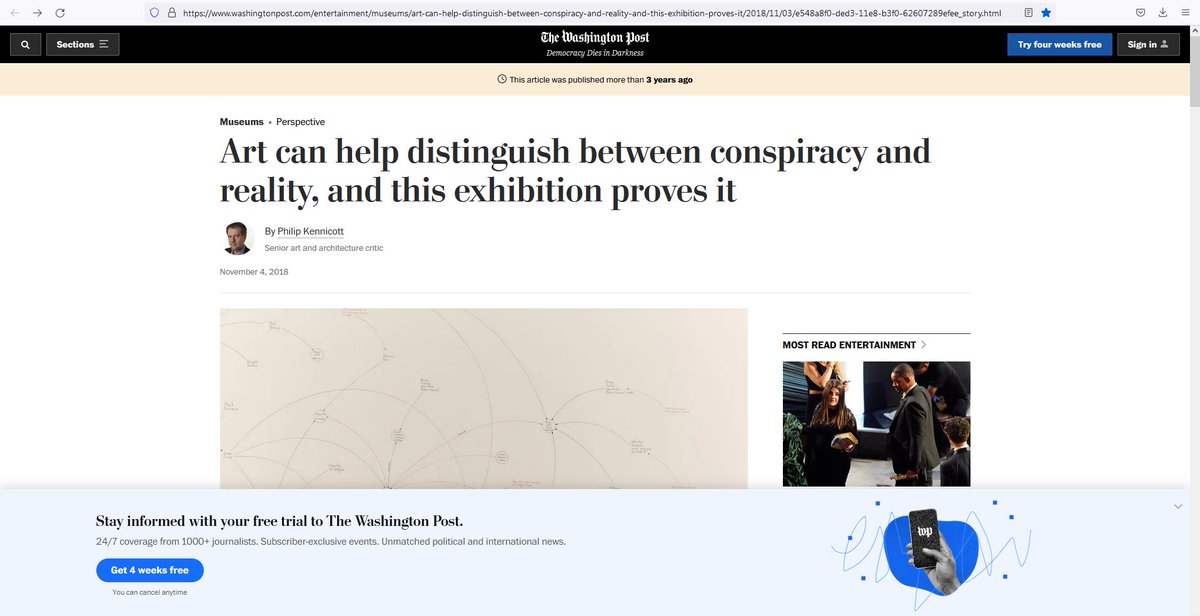Open reader view icon in address bar
1200x616 pixels.
click(x=1028, y=13)
